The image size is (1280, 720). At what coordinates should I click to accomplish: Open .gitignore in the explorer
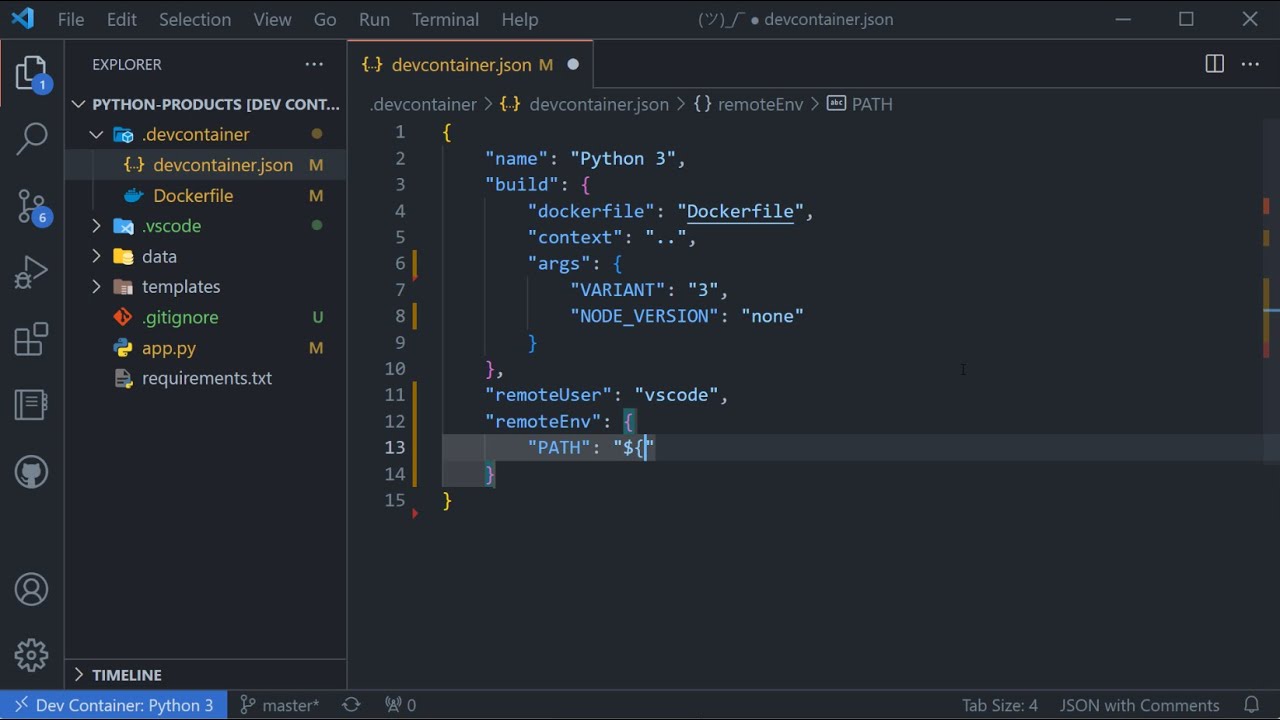pyautogui.click(x=206, y=317)
